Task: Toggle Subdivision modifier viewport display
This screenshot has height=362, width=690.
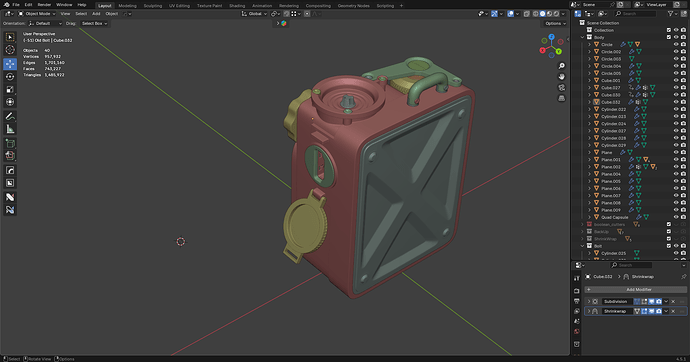Action: (651, 302)
